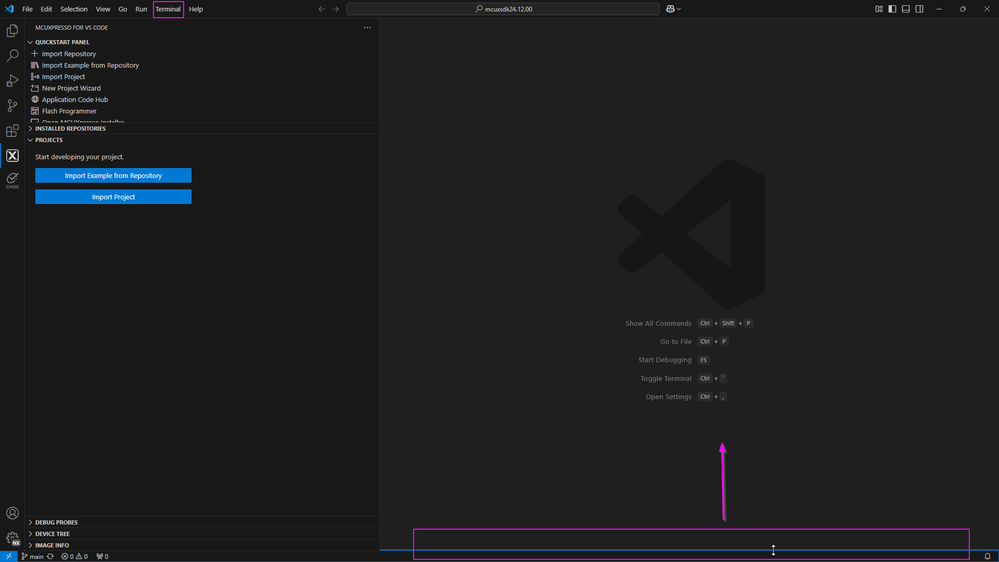Click the VS Code logo icon
The width and height of the screenshot is (999, 562).
point(9,9)
